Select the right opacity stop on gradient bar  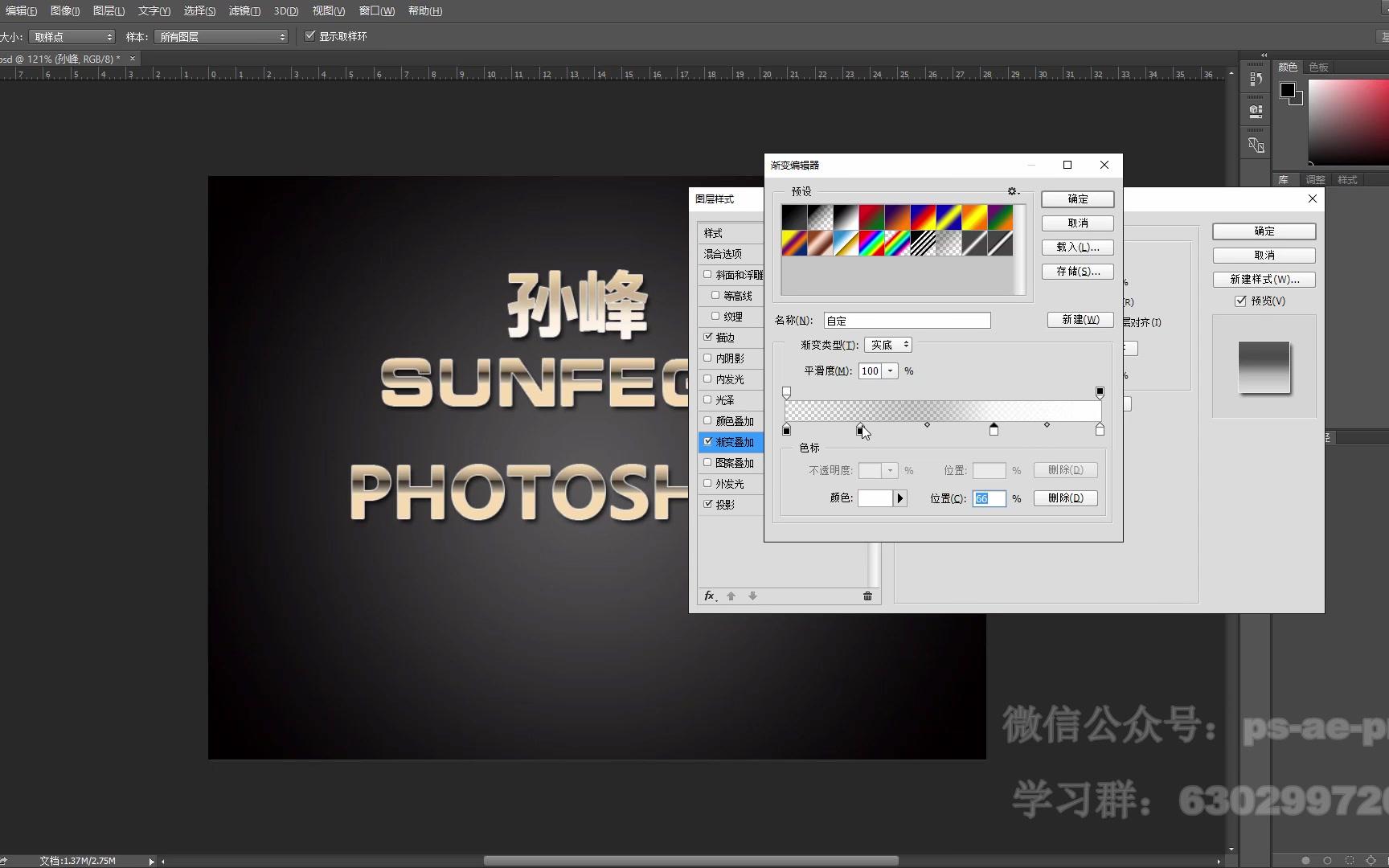[1100, 392]
